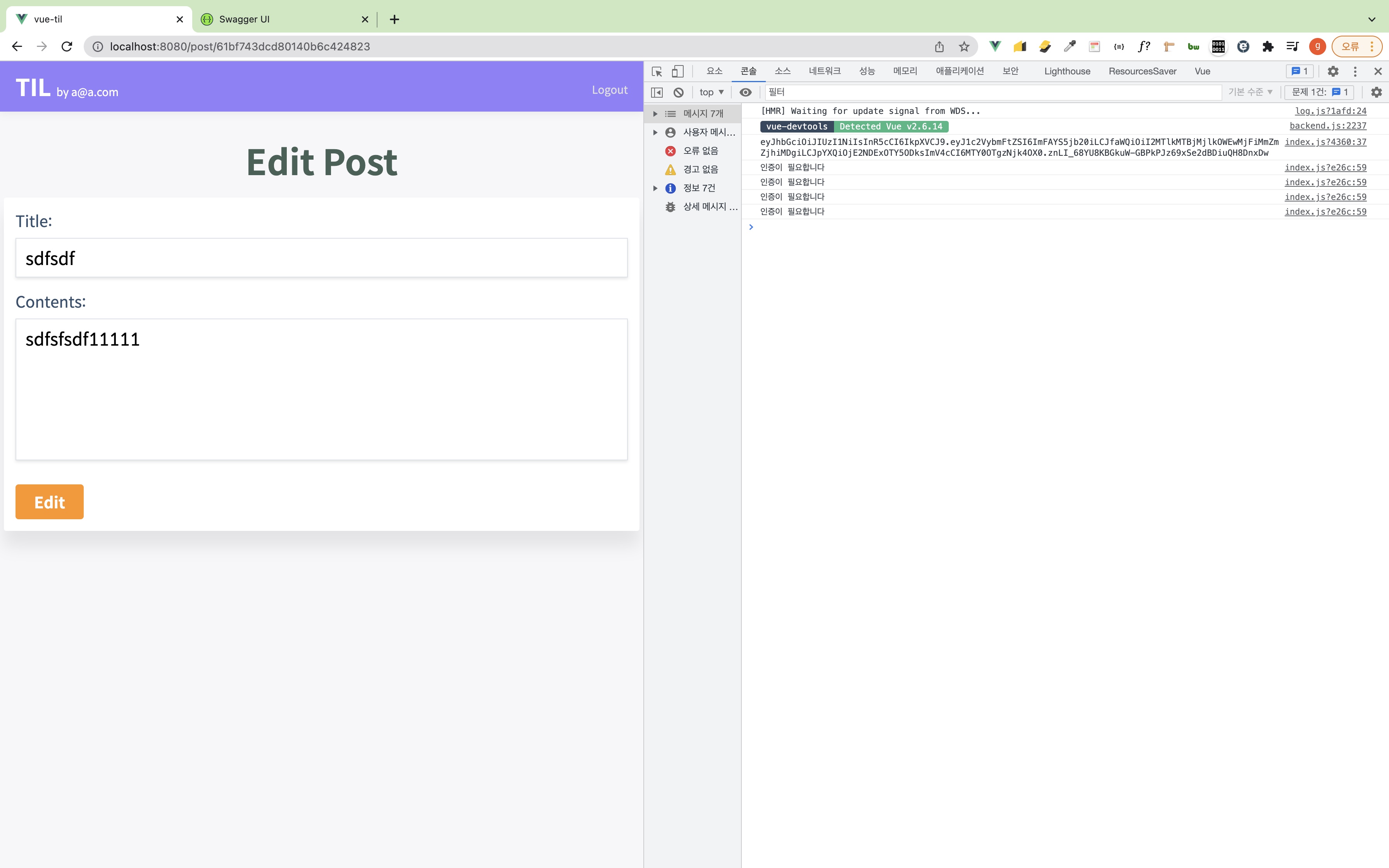Click the console 필터 input
Image resolution: width=1389 pixels, height=868 pixels.
(x=993, y=92)
